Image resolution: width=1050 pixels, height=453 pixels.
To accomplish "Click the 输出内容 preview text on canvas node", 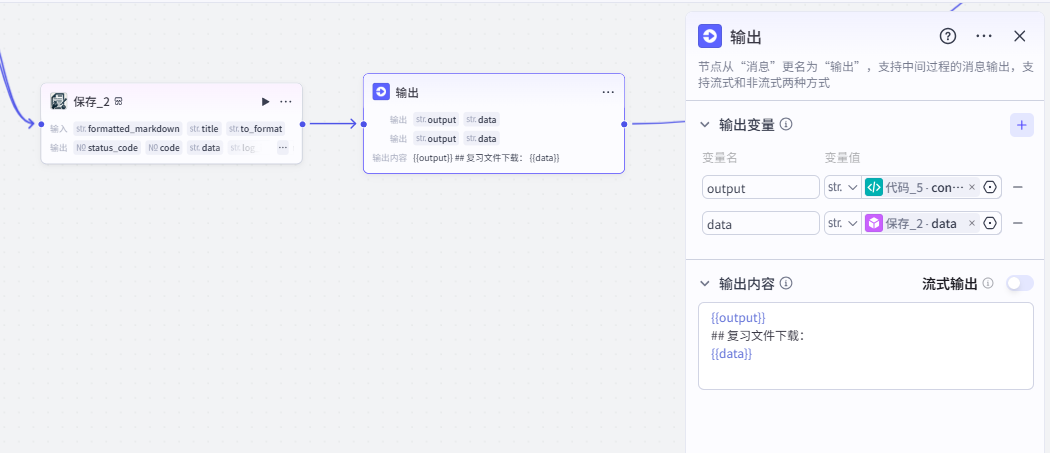I will (486, 158).
